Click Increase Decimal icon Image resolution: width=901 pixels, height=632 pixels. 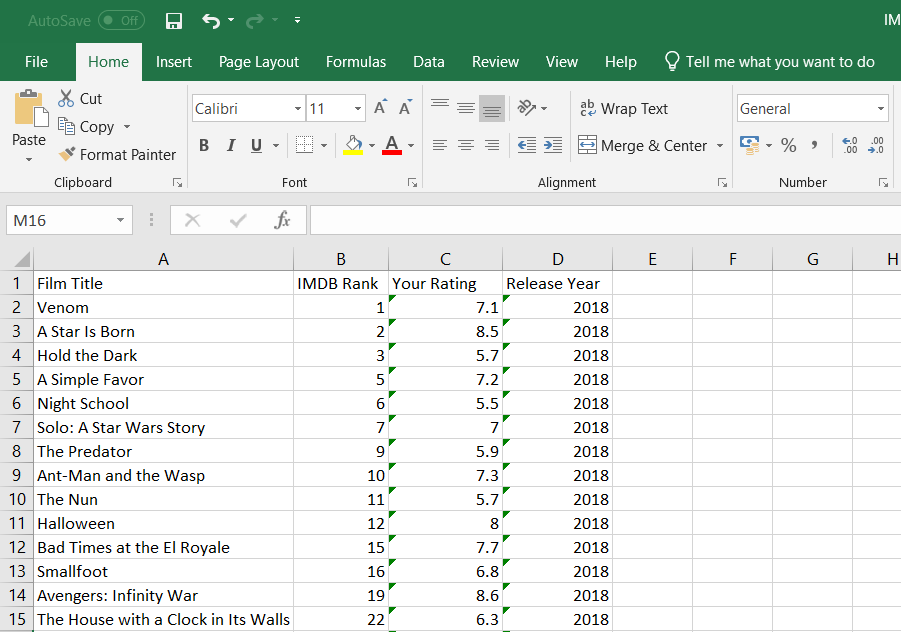(x=849, y=145)
